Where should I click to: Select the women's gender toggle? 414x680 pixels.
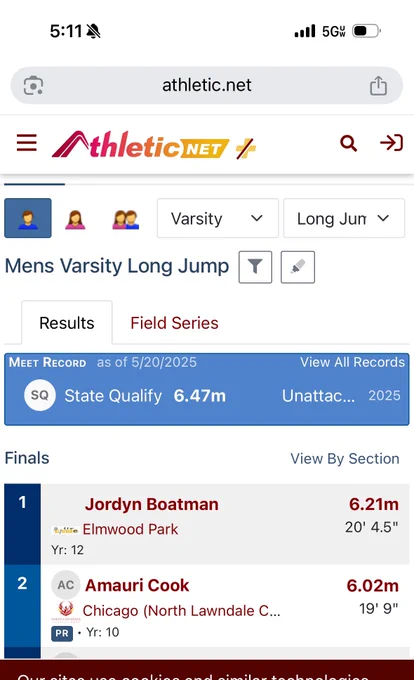(75, 219)
